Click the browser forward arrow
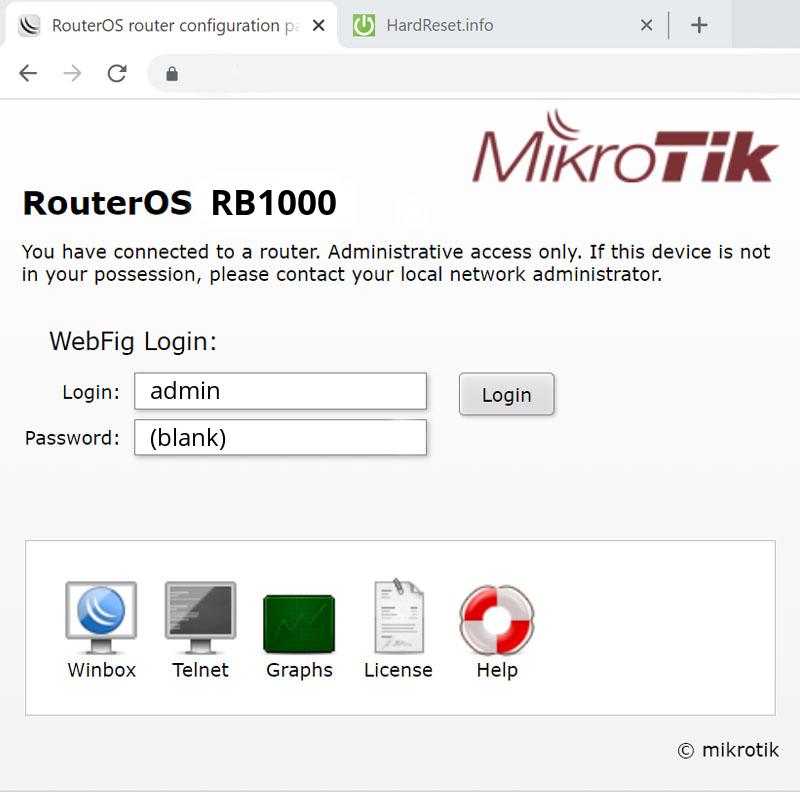This screenshot has height=797, width=800. point(72,73)
